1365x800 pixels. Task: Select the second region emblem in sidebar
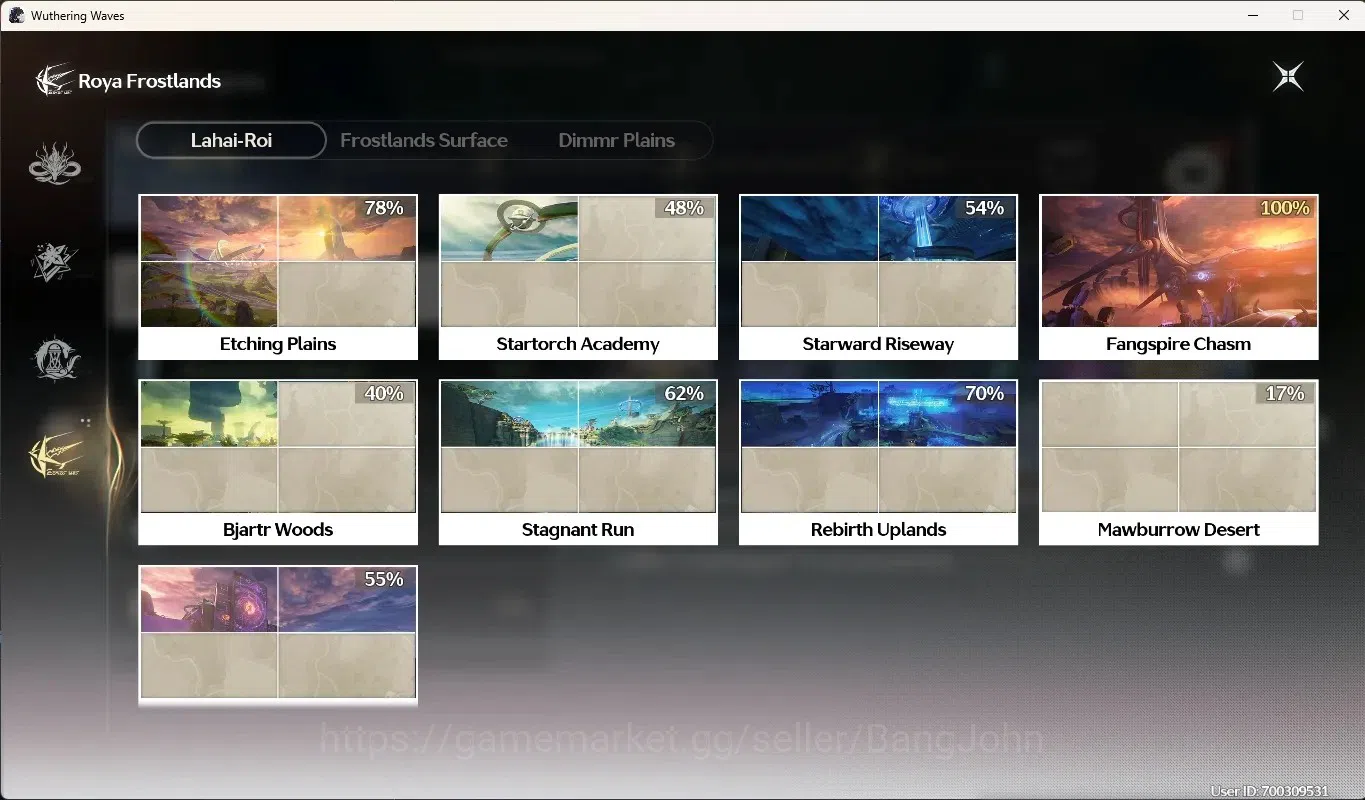coord(55,261)
